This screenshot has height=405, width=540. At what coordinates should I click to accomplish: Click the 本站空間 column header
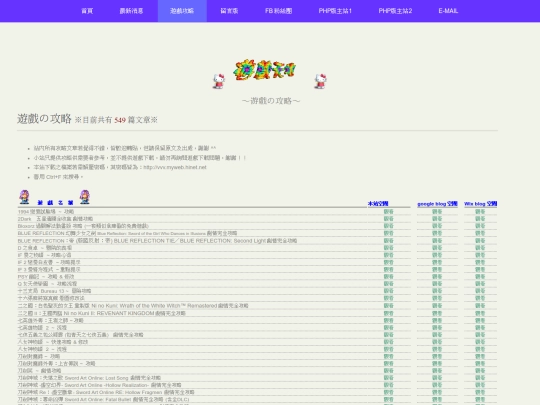click(378, 204)
